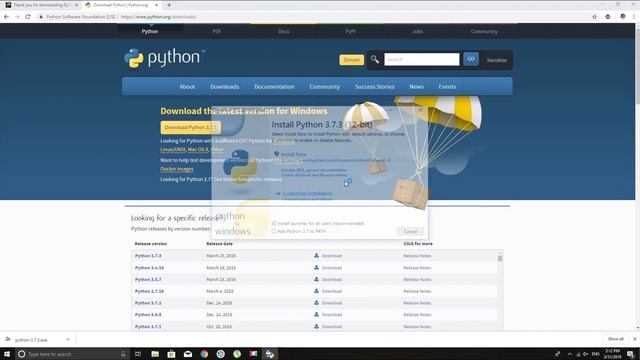The image size is (640, 360).
Task: Click the Python installer taskbar icon
Action: [269, 354]
